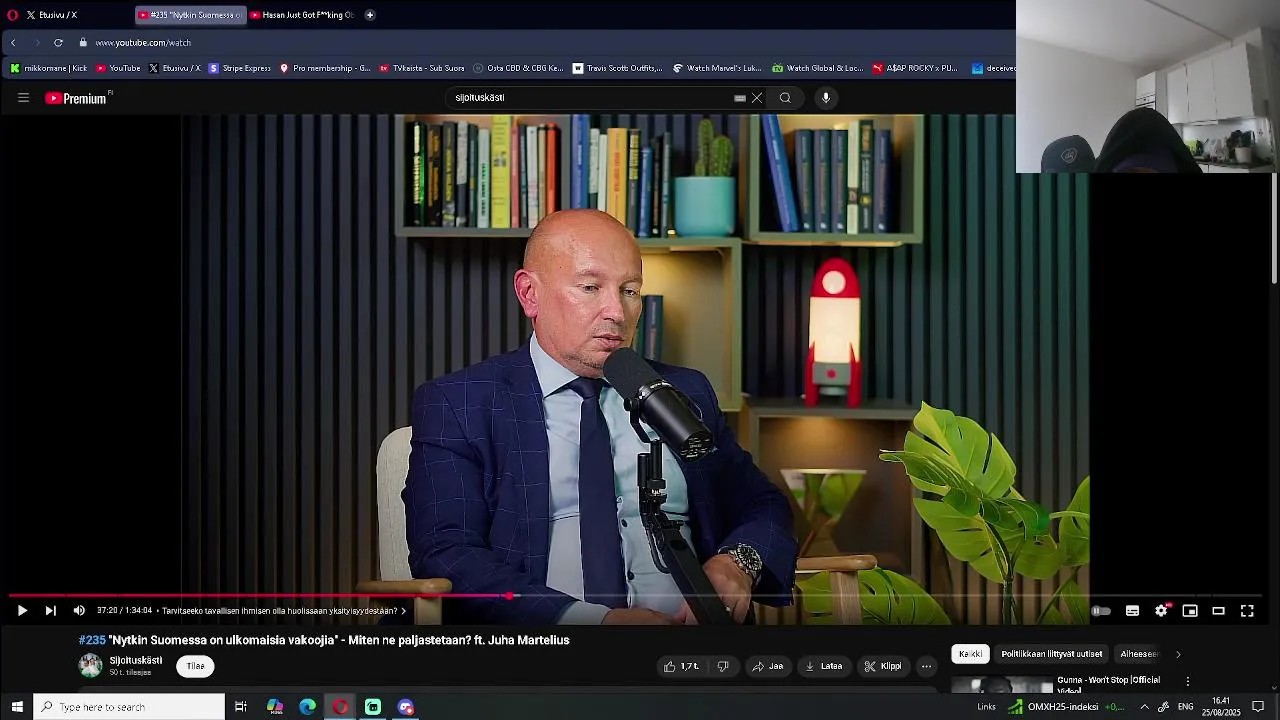Open the A$AP ROCKY x PUMA bookmark

point(915,68)
